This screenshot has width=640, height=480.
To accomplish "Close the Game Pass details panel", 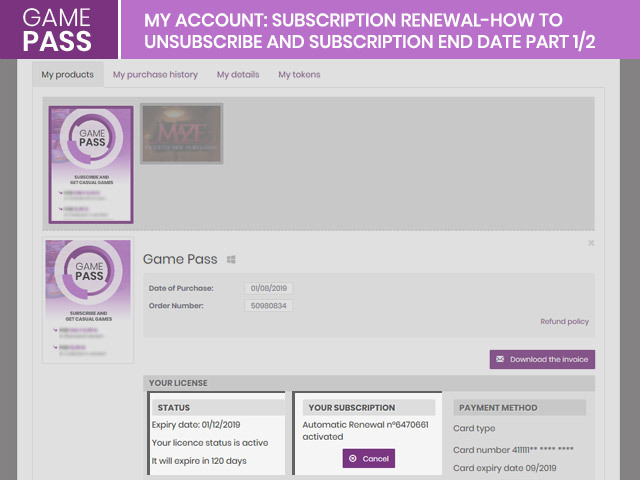I will click(x=591, y=243).
